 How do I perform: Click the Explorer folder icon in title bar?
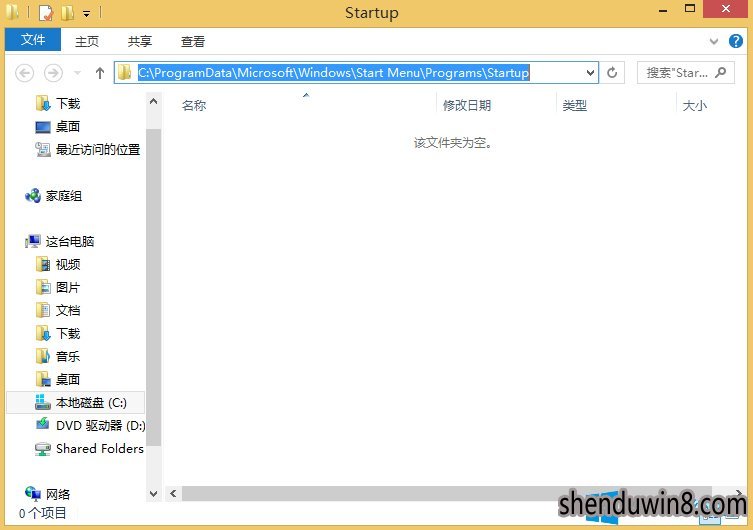point(13,12)
